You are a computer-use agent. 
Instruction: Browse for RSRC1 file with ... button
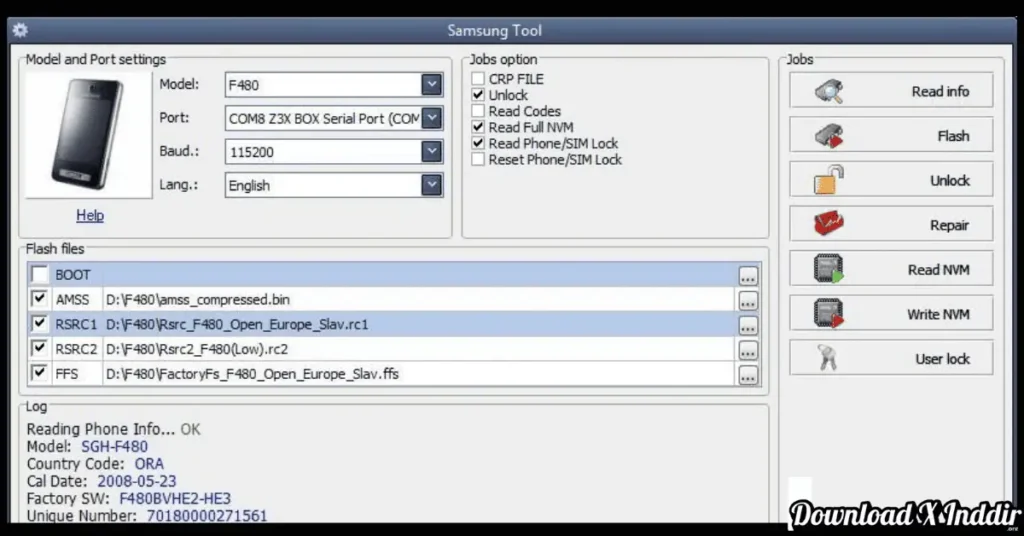pos(748,326)
